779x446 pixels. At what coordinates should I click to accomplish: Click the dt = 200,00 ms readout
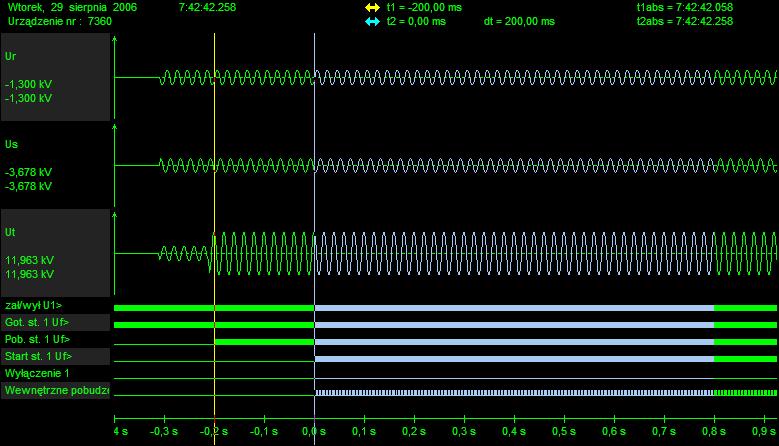point(519,21)
